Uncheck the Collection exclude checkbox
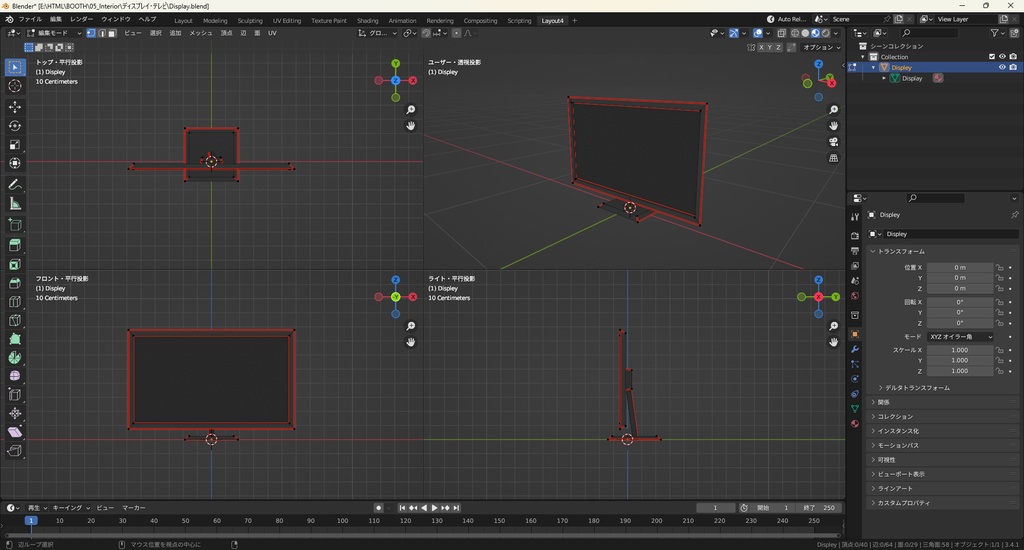The height and width of the screenshot is (550, 1024). click(x=992, y=57)
